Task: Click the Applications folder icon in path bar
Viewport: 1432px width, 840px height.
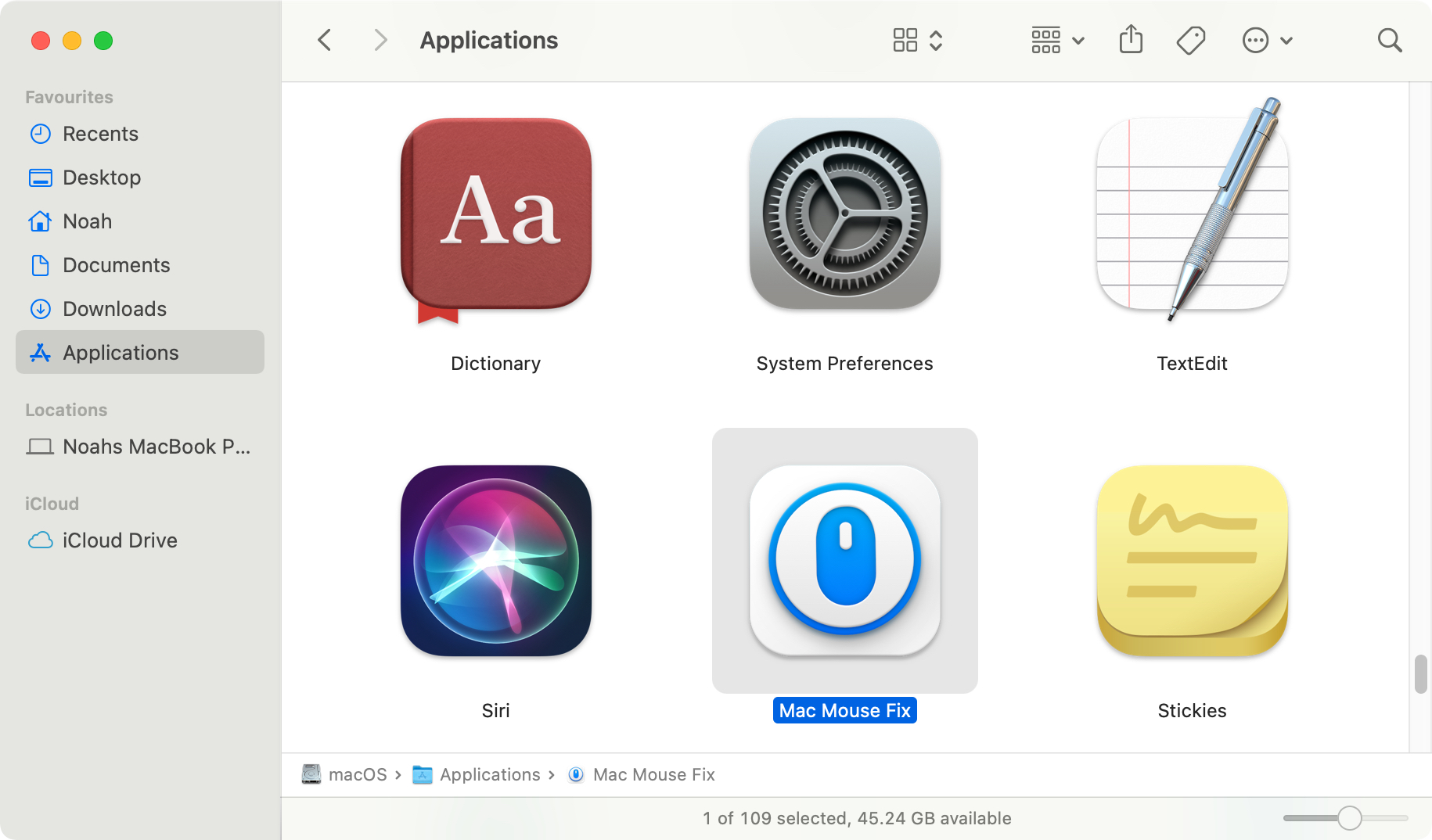Action: pyautogui.click(x=423, y=774)
